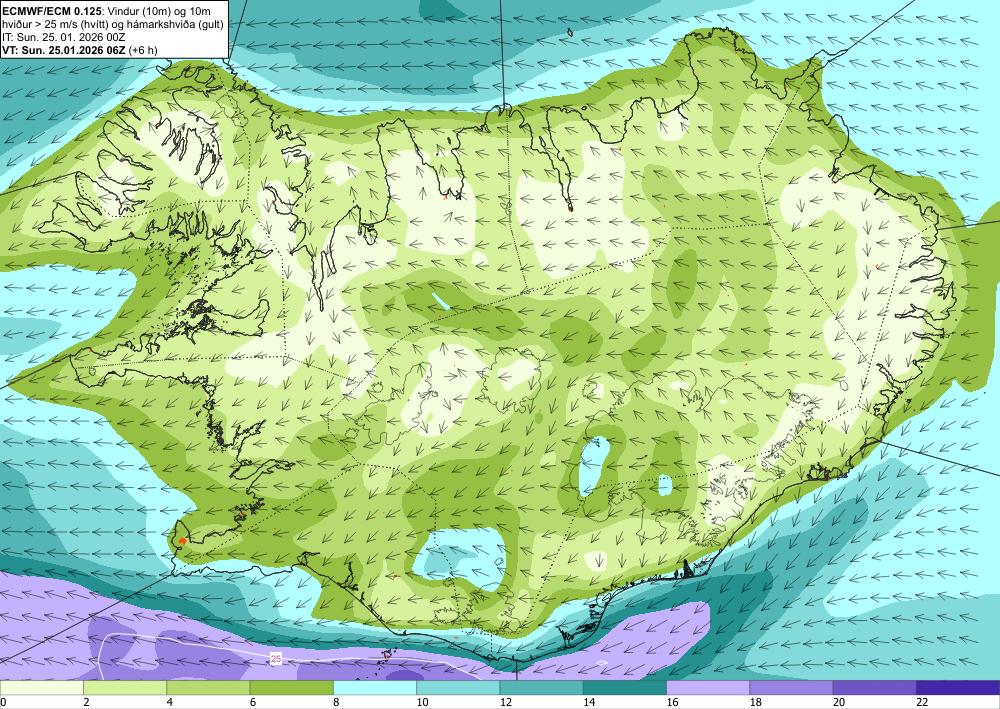Click the 10–12 m/s legend swatch
Image resolution: width=1000 pixels, height=709 pixels.
click(x=459, y=688)
